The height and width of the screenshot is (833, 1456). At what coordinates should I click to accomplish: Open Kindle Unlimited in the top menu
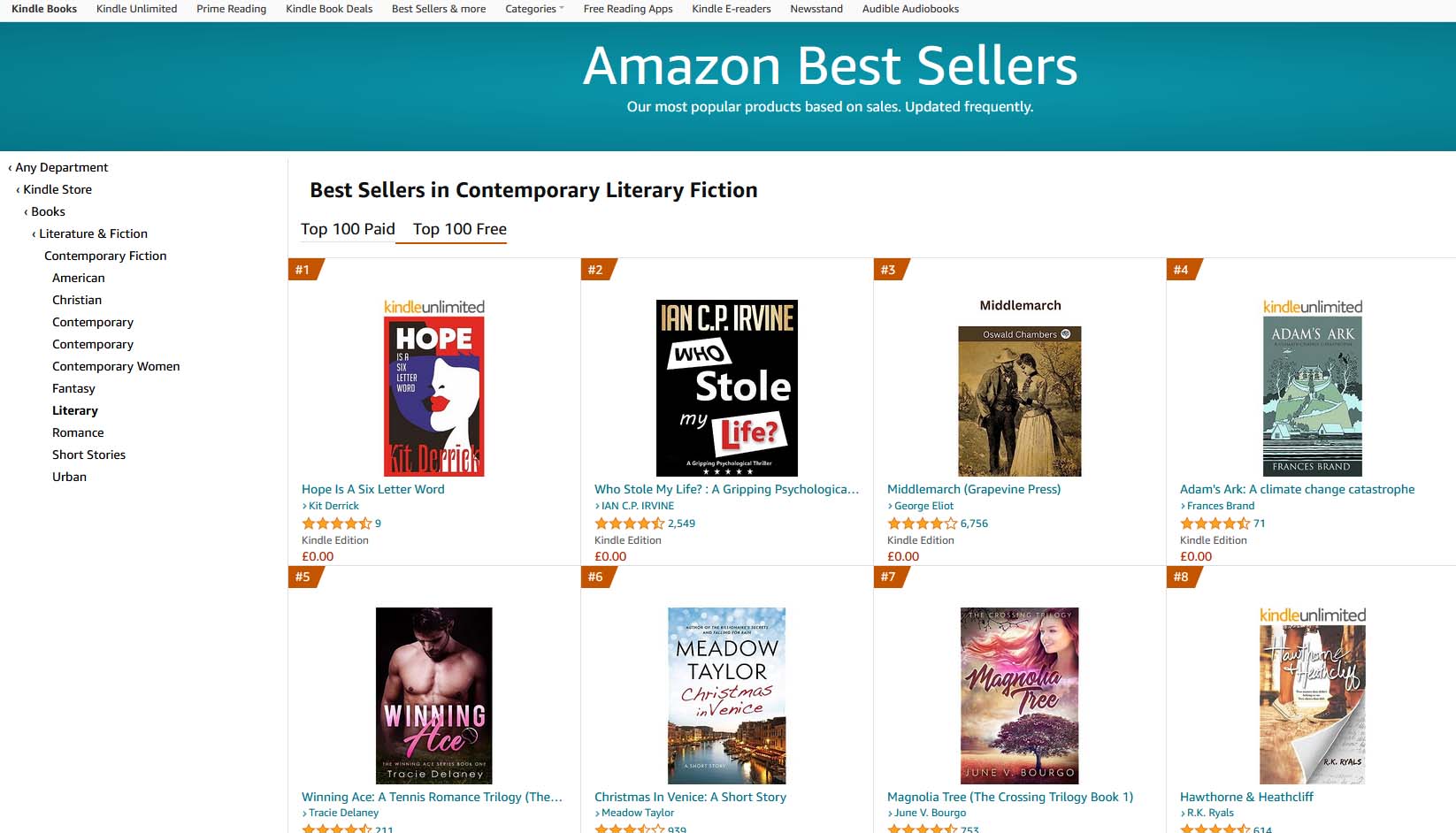pyautogui.click(x=136, y=9)
